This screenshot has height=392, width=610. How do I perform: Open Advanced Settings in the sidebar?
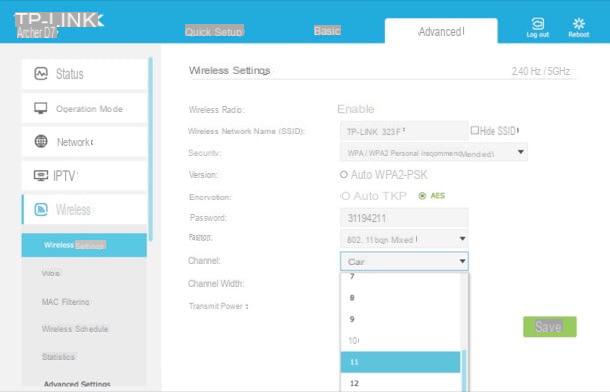point(77,384)
